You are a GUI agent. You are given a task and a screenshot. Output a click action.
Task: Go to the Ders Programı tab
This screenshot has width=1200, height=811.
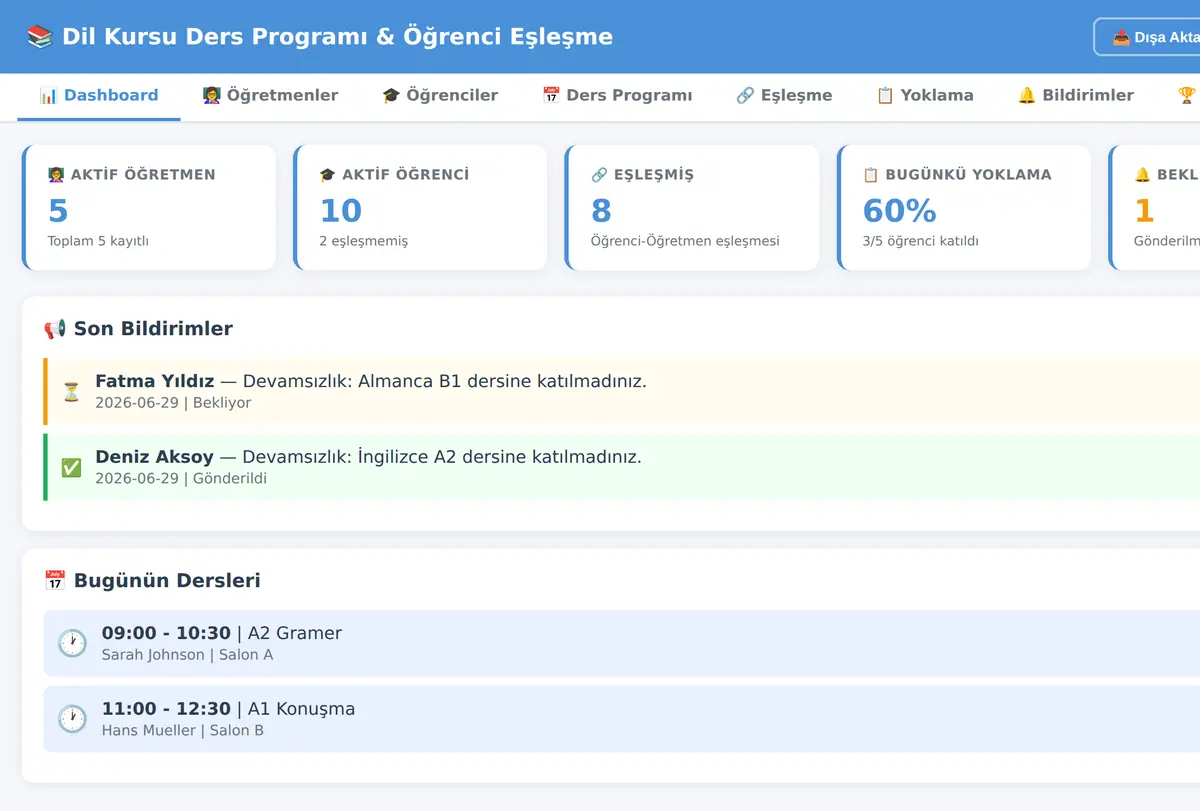tap(617, 96)
